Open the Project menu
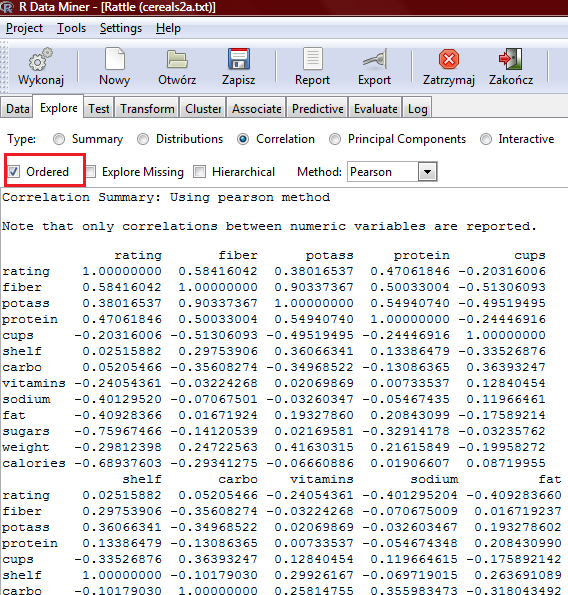 [x=25, y=28]
